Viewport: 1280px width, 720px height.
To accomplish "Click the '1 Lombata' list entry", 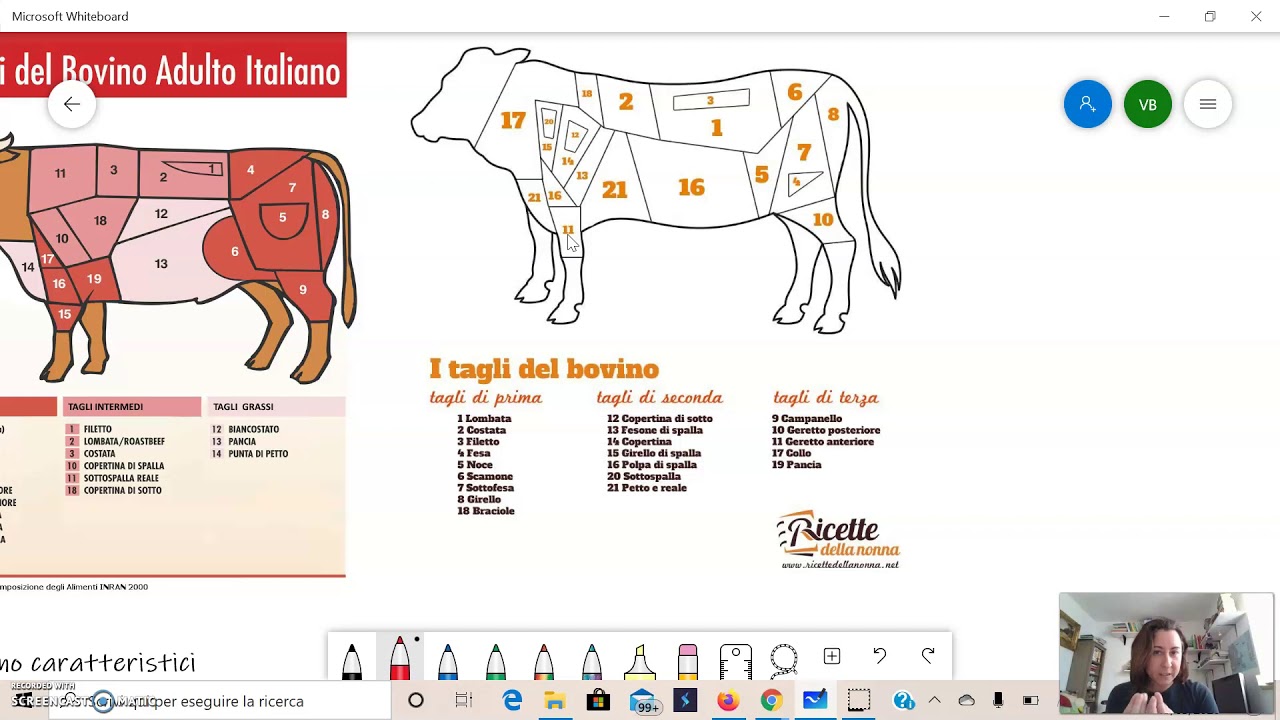I will pos(484,419).
